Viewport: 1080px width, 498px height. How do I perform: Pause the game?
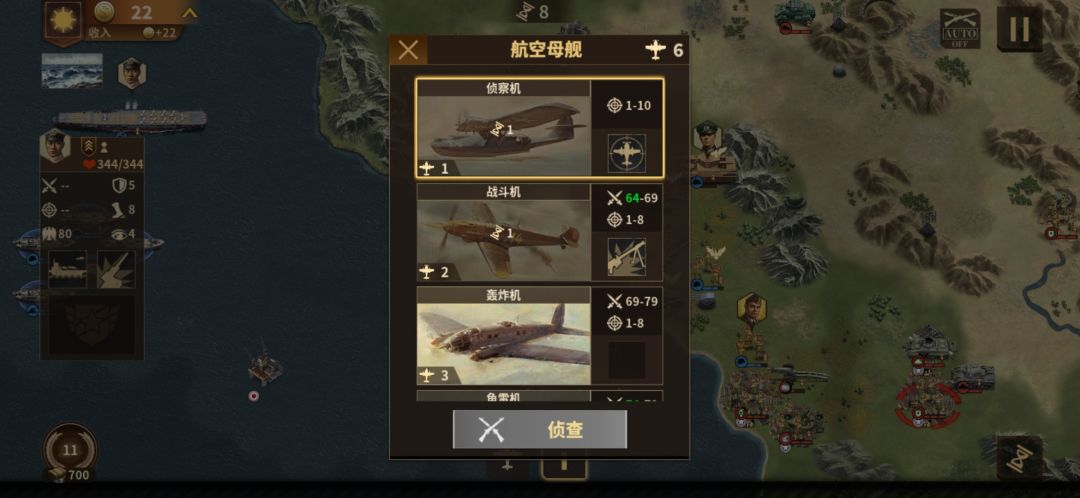point(1019,29)
